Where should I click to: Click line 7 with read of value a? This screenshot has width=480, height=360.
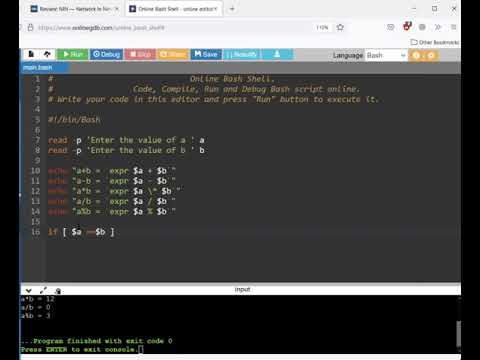click(x=126, y=140)
